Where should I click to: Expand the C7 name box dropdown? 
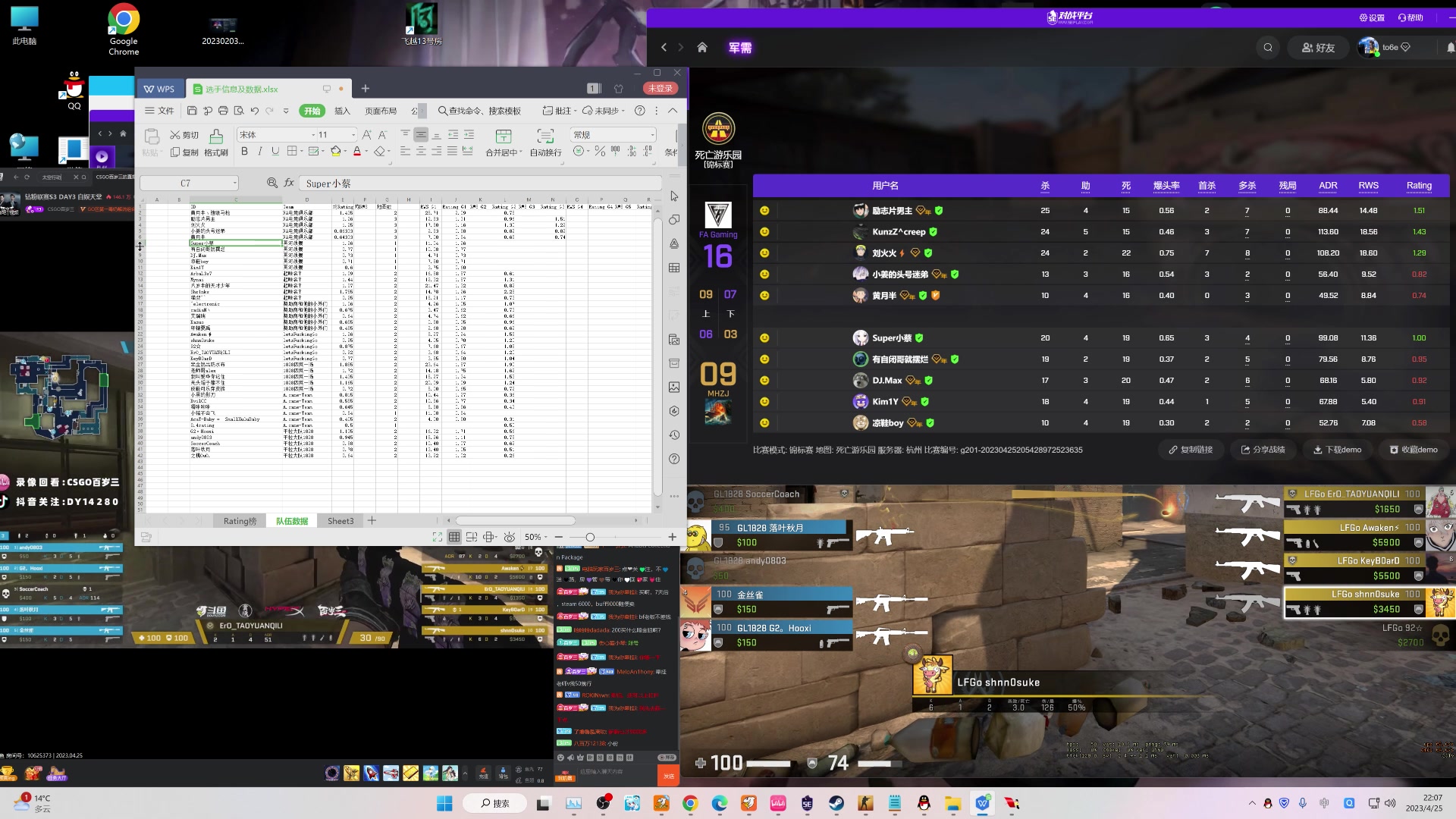[x=234, y=183]
